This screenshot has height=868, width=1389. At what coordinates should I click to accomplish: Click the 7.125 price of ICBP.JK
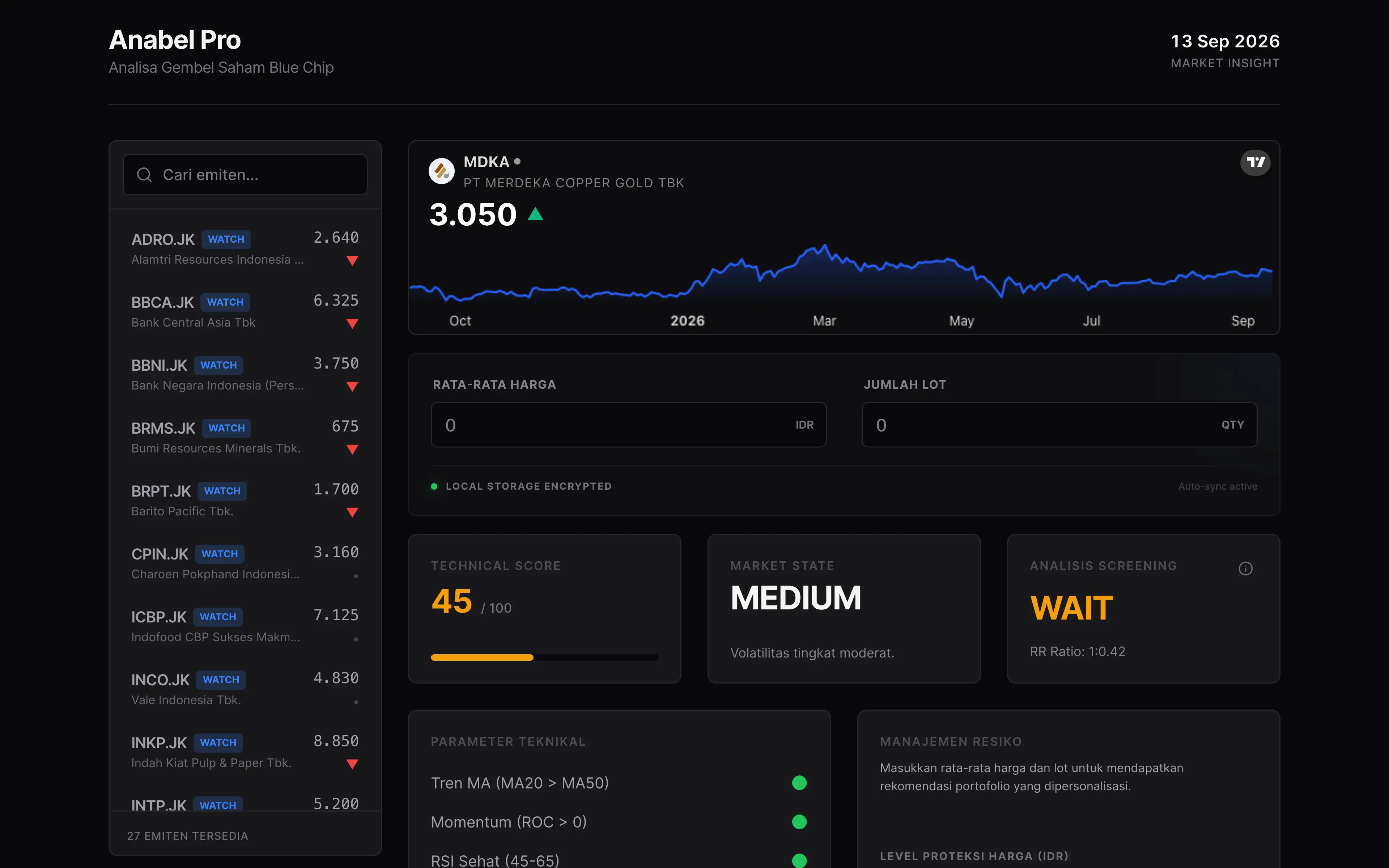[336, 616]
